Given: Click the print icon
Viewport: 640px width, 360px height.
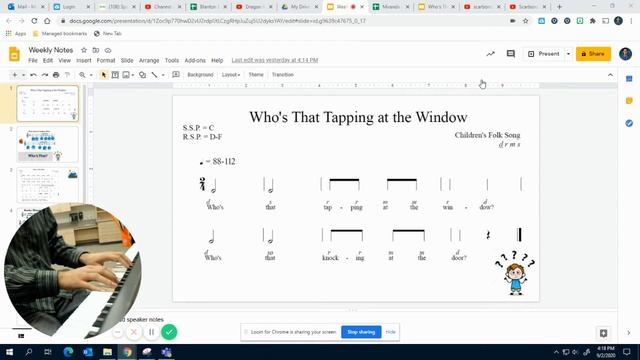Looking at the screenshot, I should [56, 75].
